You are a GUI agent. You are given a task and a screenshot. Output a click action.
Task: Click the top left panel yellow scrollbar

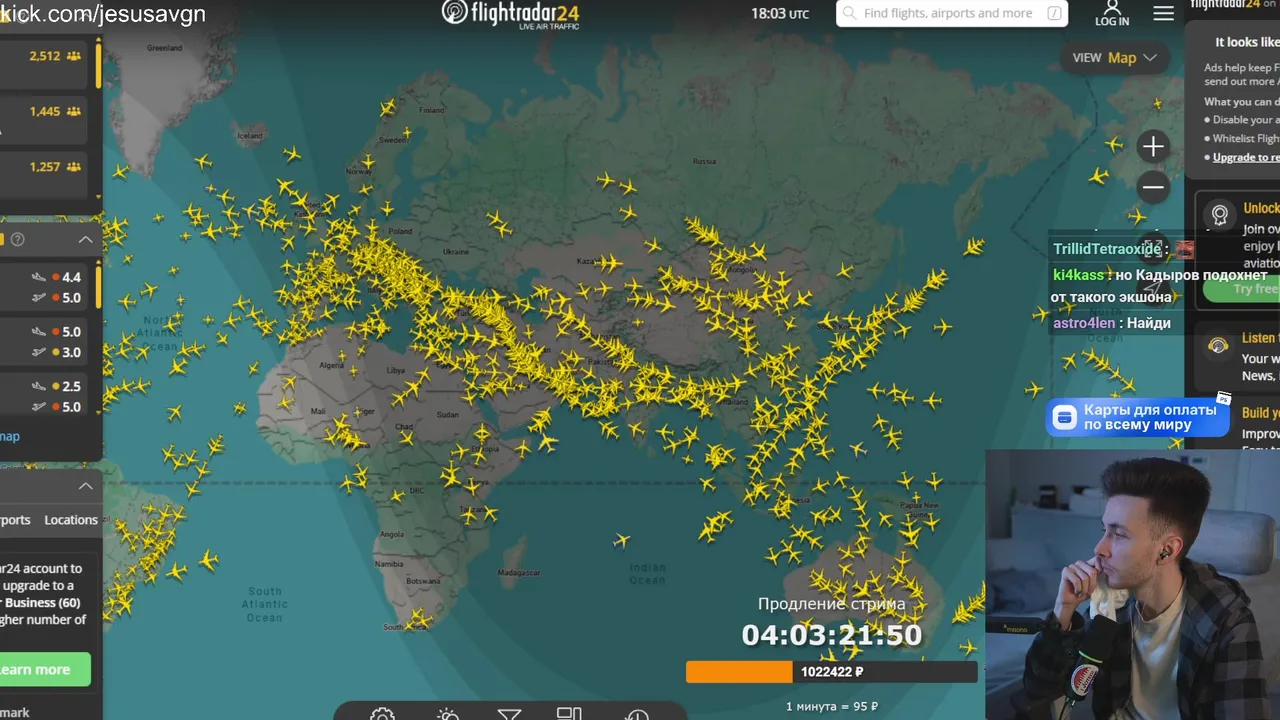tap(98, 64)
